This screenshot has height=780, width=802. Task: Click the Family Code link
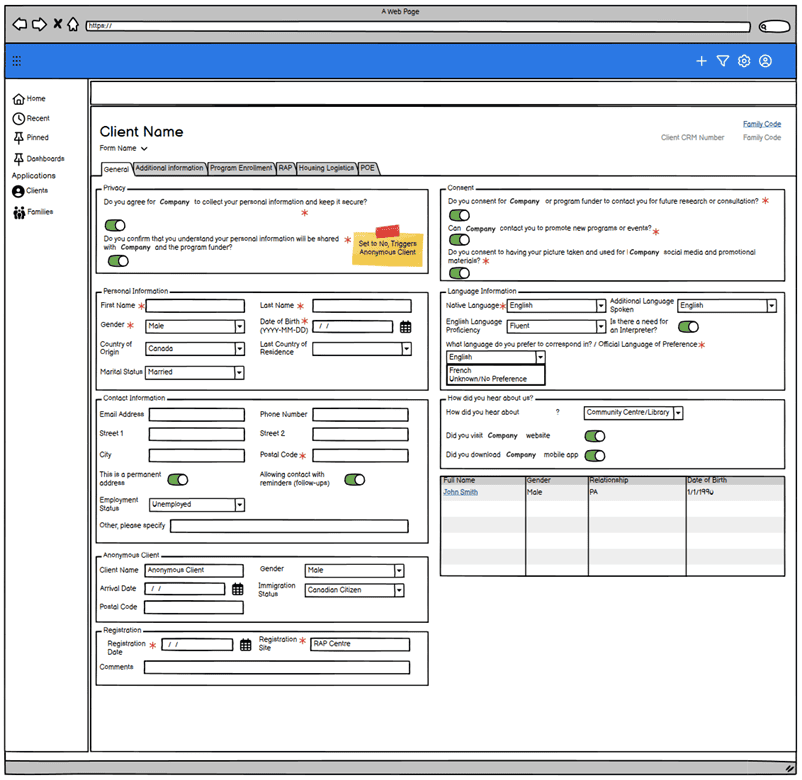click(x=761, y=124)
